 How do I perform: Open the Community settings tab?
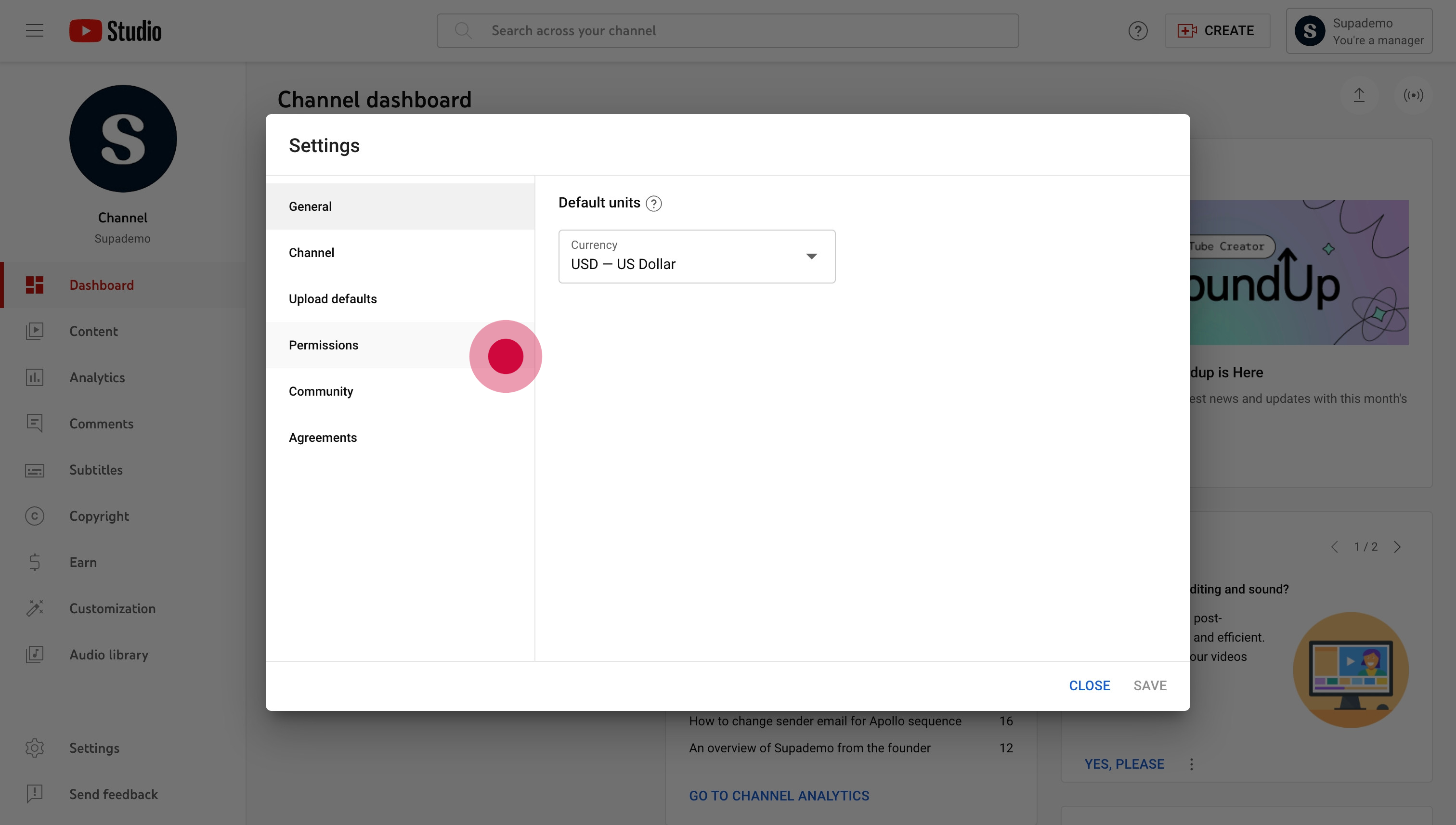[x=321, y=391]
